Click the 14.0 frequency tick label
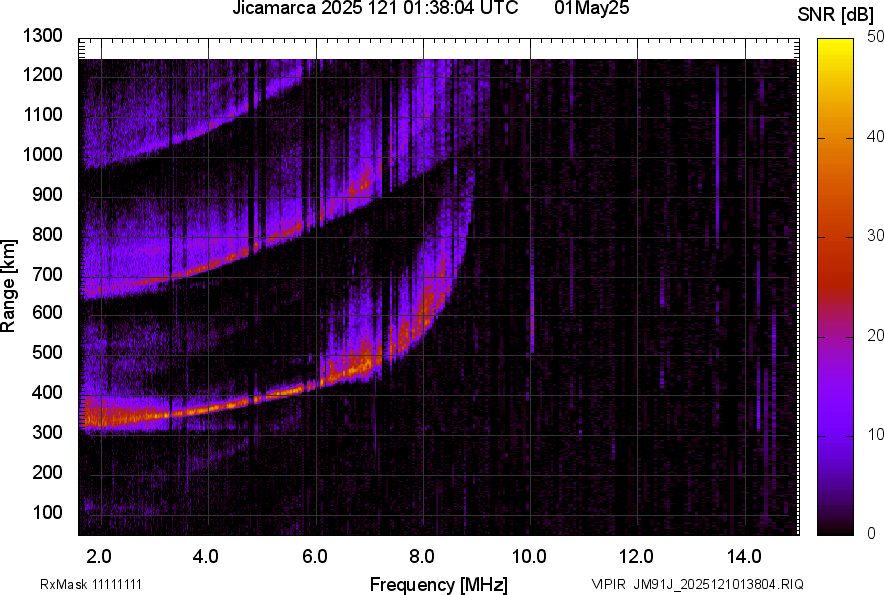The width and height of the screenshot is (884, 595). click(x=744, y=557)
